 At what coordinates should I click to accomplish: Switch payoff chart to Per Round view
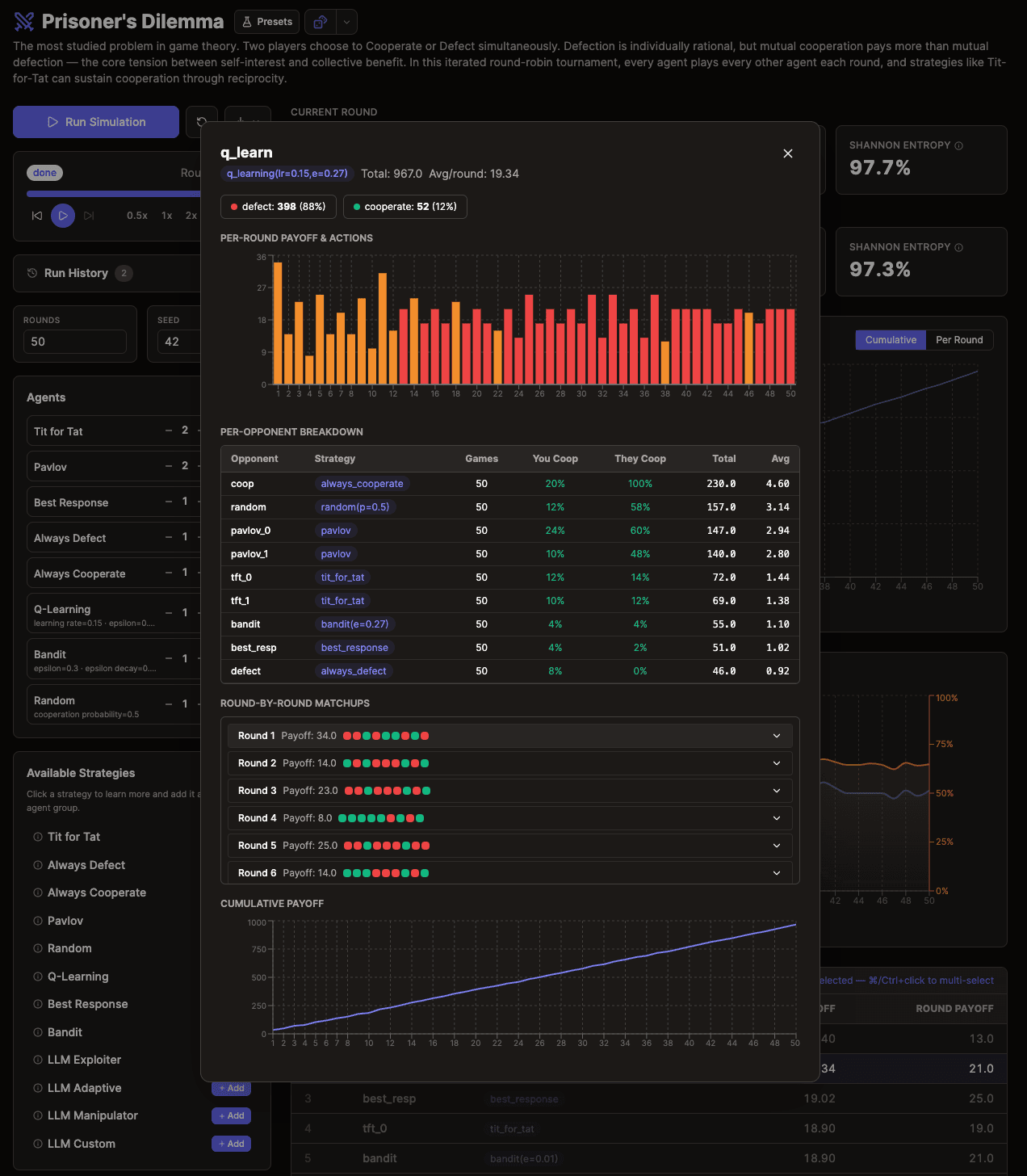coord(959,339)
